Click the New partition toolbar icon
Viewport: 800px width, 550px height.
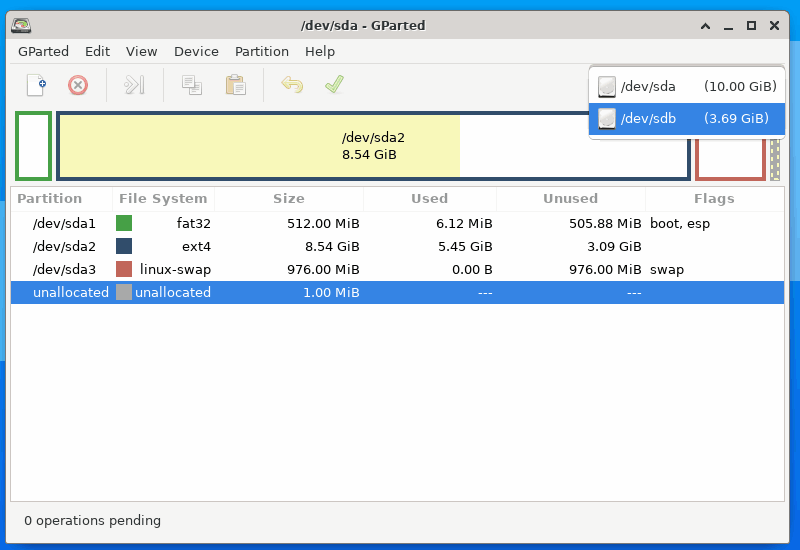tap(36, 85)
